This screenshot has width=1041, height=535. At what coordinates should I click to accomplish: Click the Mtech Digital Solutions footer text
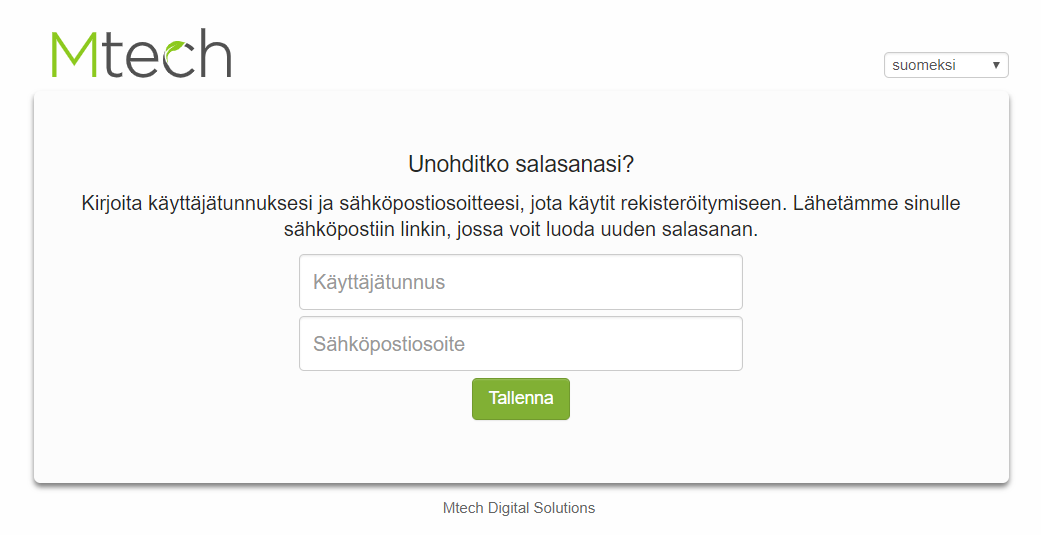click(519, 508)
